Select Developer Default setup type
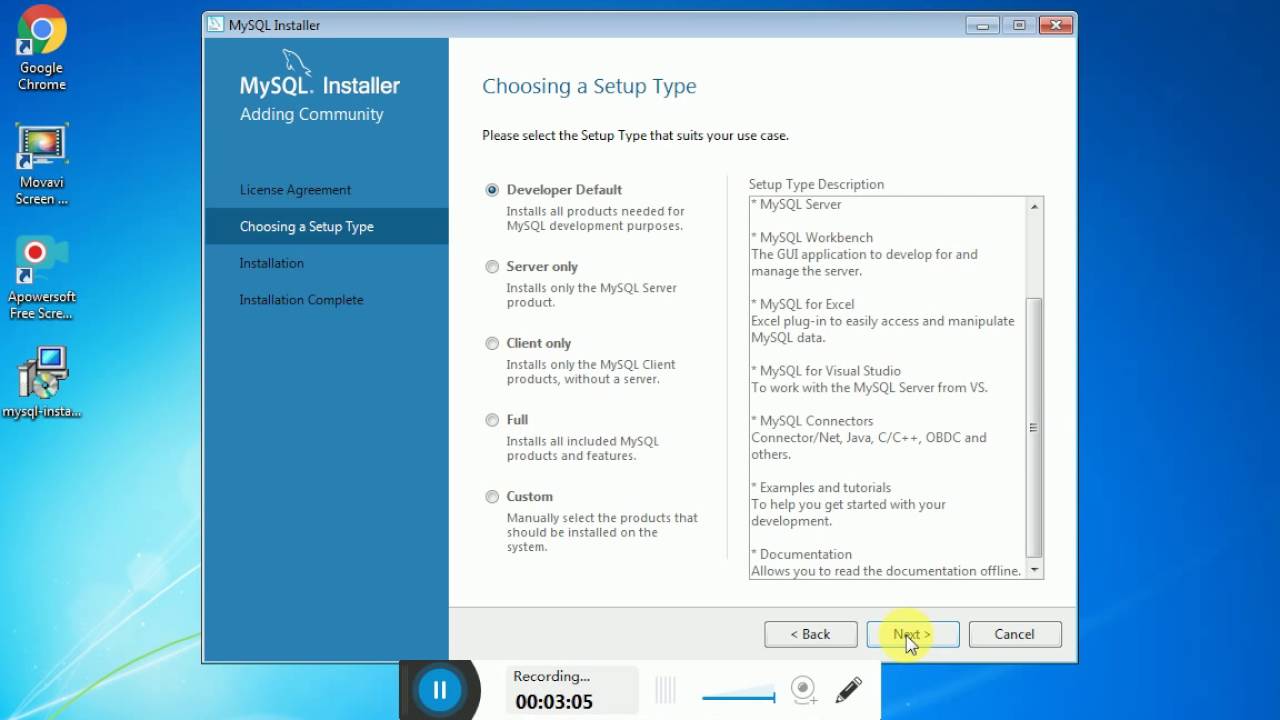This screenshot has width=1280, height=720. pyautogui.click(x=492, y=190)
